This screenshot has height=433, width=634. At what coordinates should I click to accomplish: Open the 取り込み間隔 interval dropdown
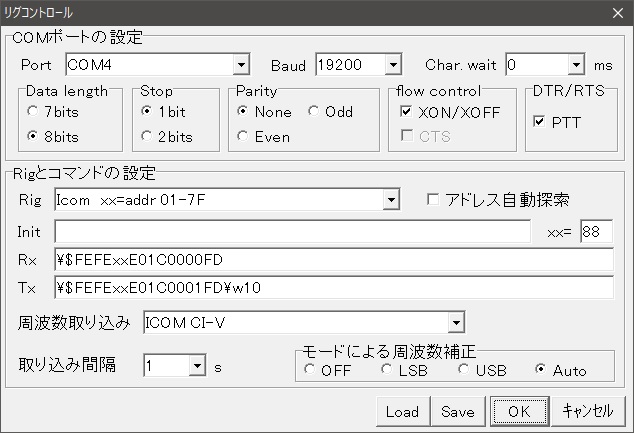tap(197, 365)
